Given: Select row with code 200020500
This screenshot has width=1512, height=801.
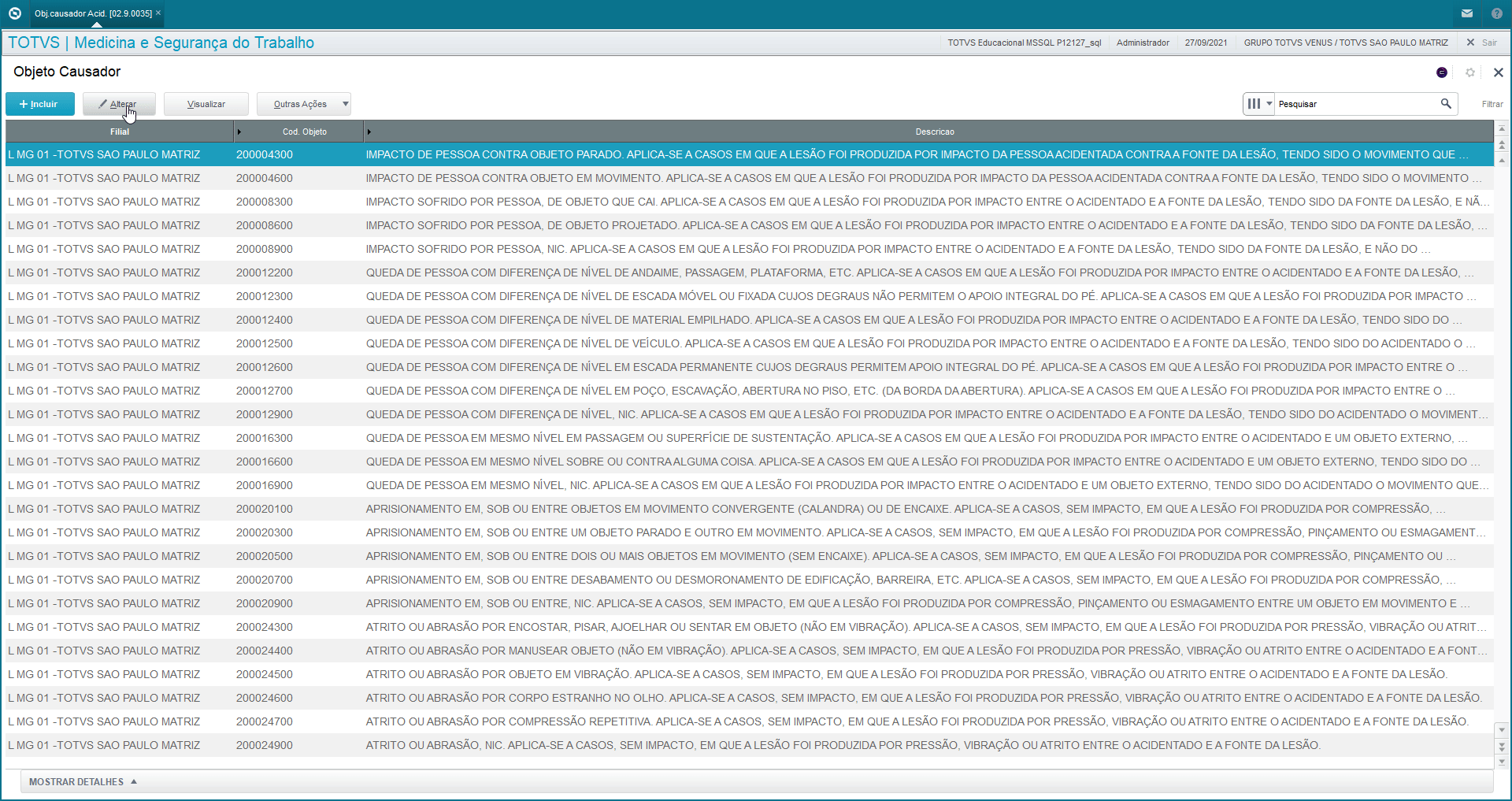Looking at the screenshot, I should (x=749, y=556).
